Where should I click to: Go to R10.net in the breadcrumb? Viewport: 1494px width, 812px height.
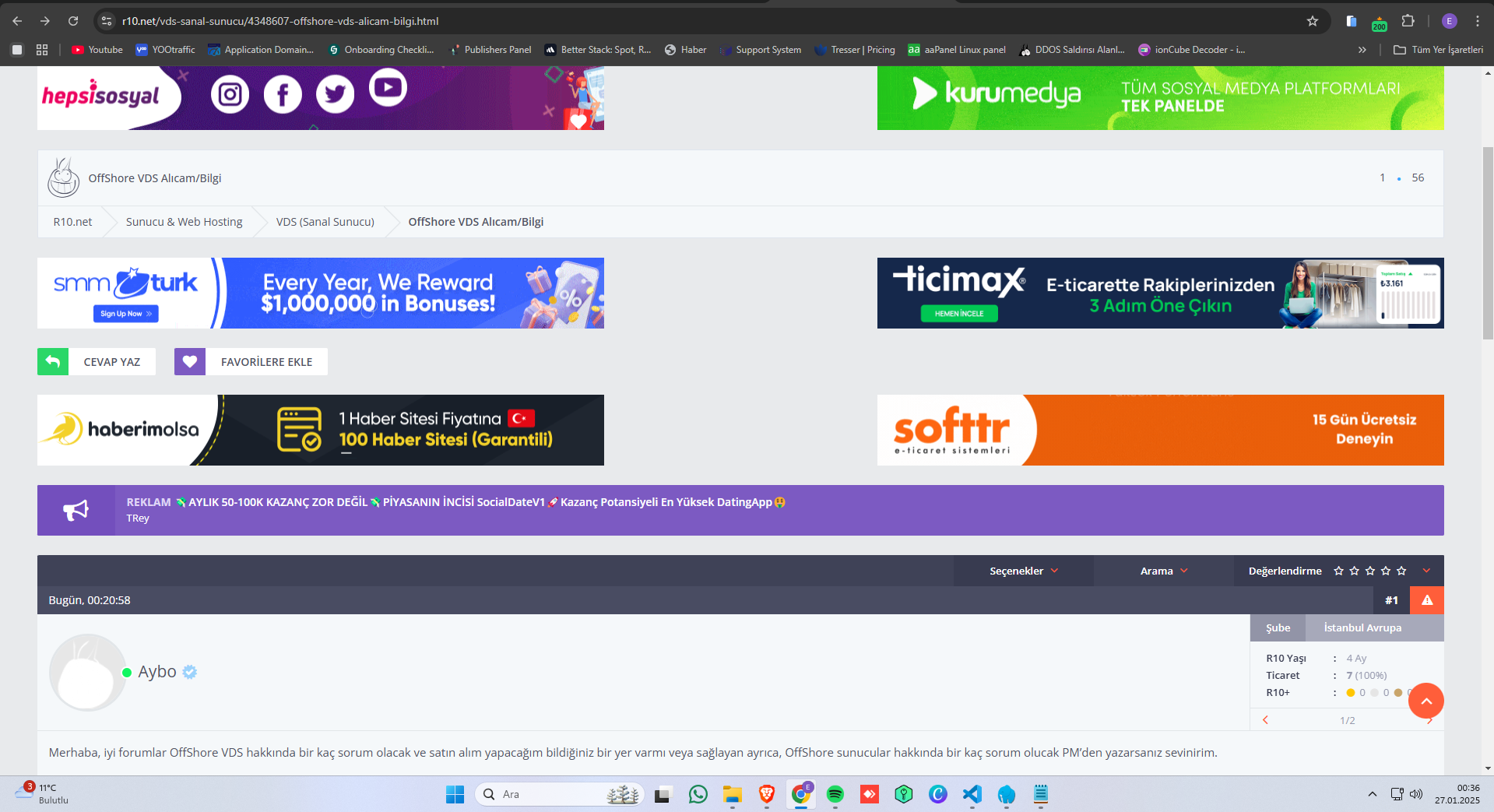(72, 222)
